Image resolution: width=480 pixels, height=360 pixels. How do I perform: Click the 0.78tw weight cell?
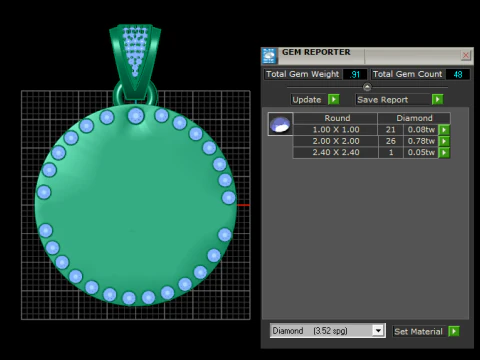pyautogui.click(x=421, y=141)
